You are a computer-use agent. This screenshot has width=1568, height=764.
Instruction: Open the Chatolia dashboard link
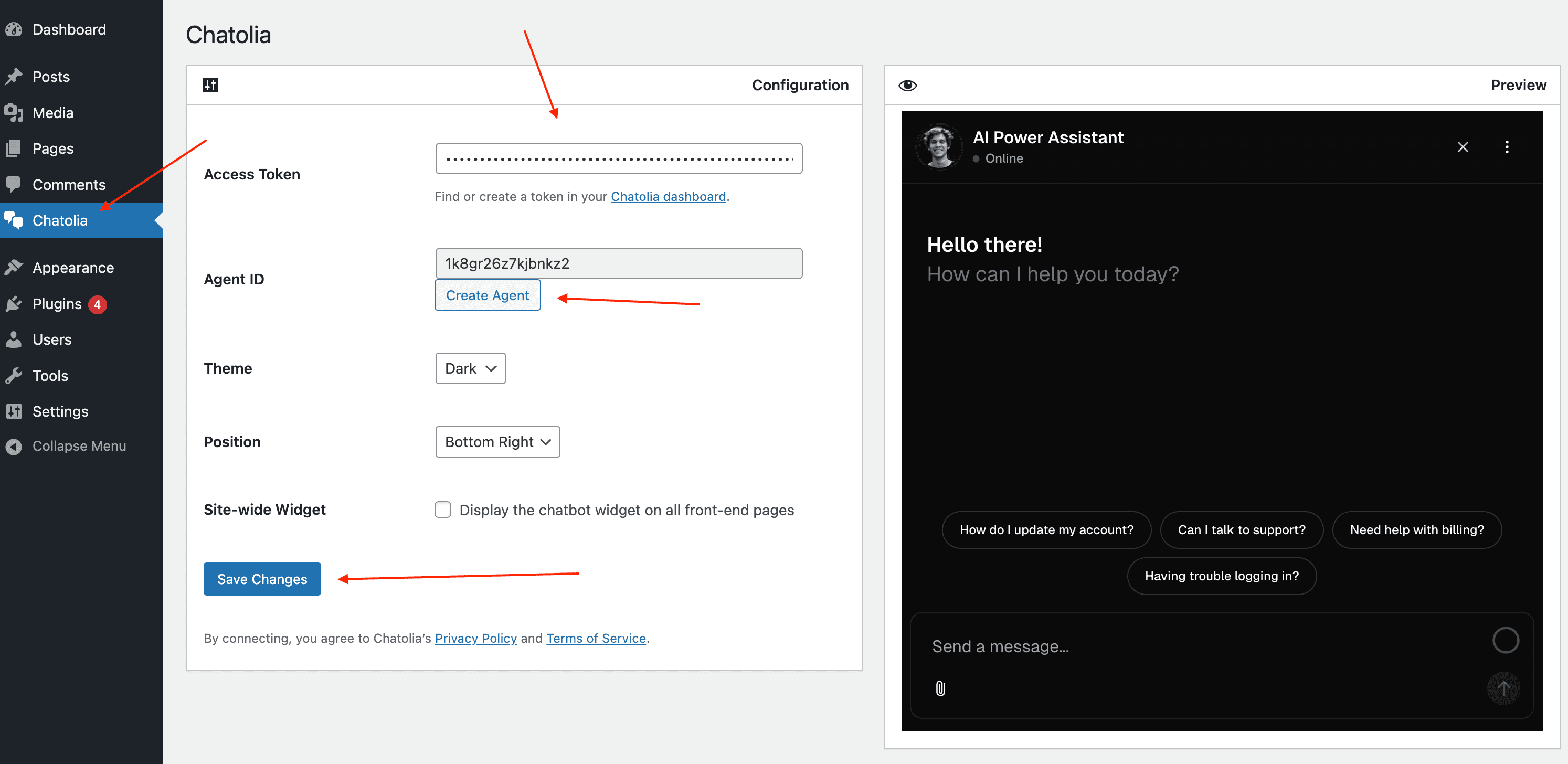[x=669, y=196]
